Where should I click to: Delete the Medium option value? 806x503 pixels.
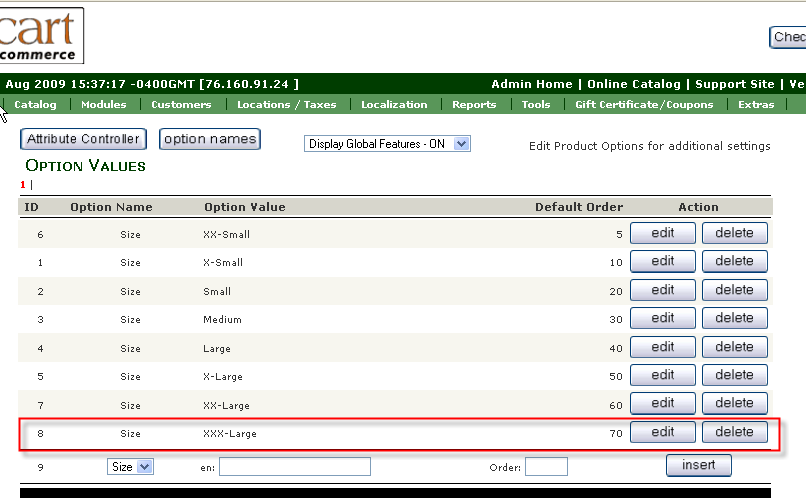(x=734, y=319)
